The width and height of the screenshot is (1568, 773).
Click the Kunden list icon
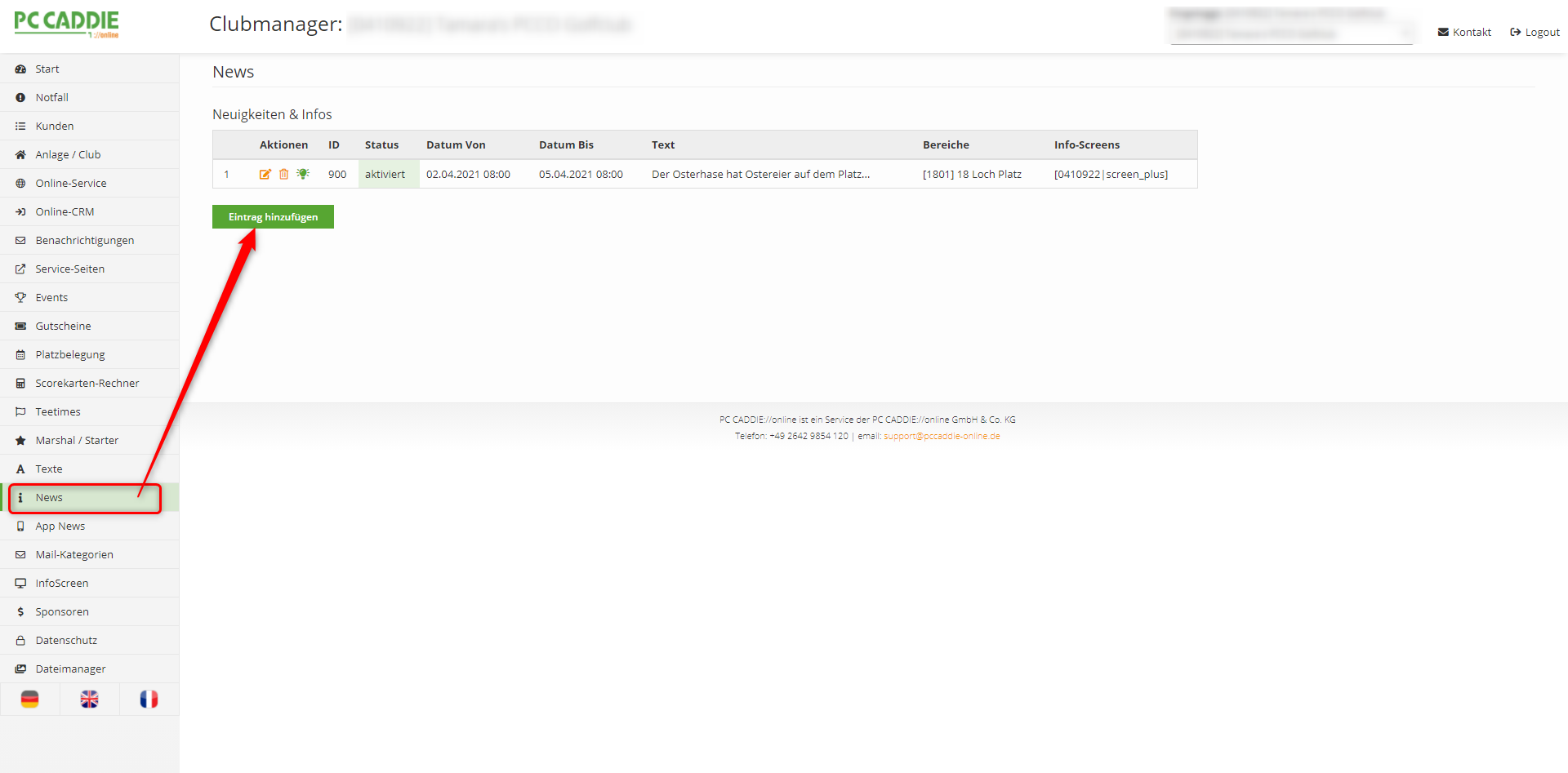tap(20, 127)
